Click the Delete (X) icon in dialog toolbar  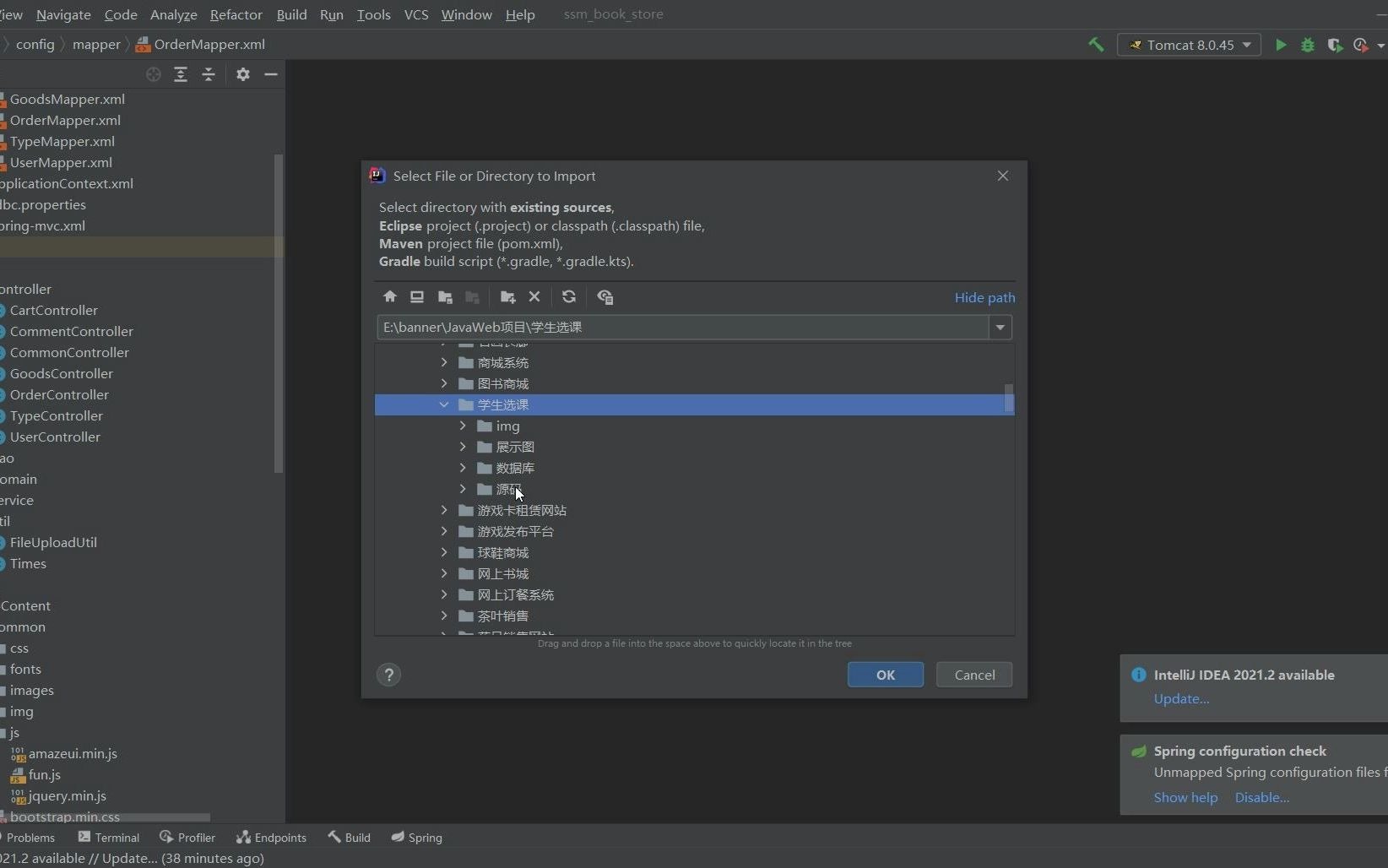click(x=534, y=296)
